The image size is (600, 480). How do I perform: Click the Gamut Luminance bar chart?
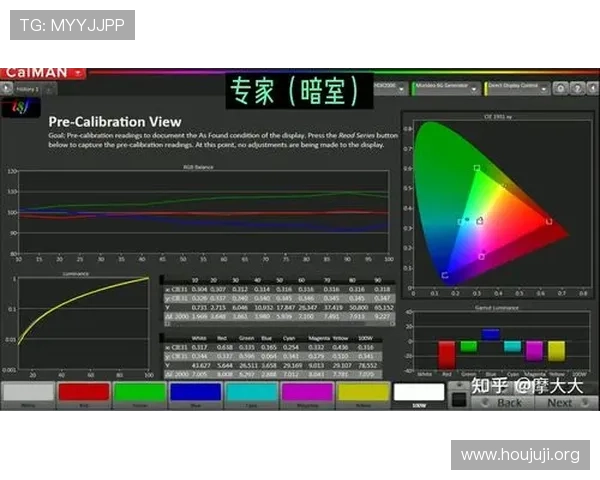501,341
